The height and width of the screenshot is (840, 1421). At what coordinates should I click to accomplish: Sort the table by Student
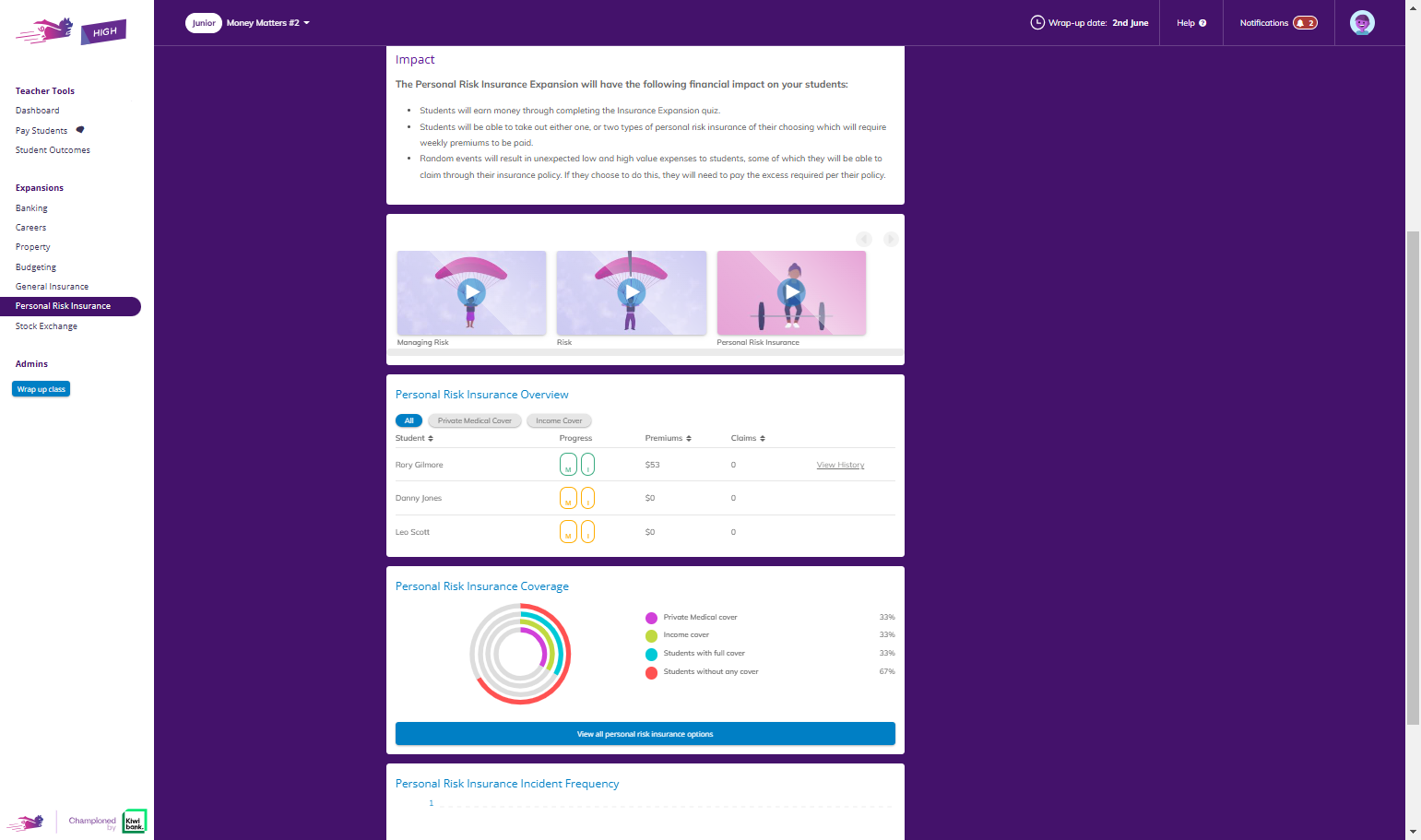pos(414,438)
